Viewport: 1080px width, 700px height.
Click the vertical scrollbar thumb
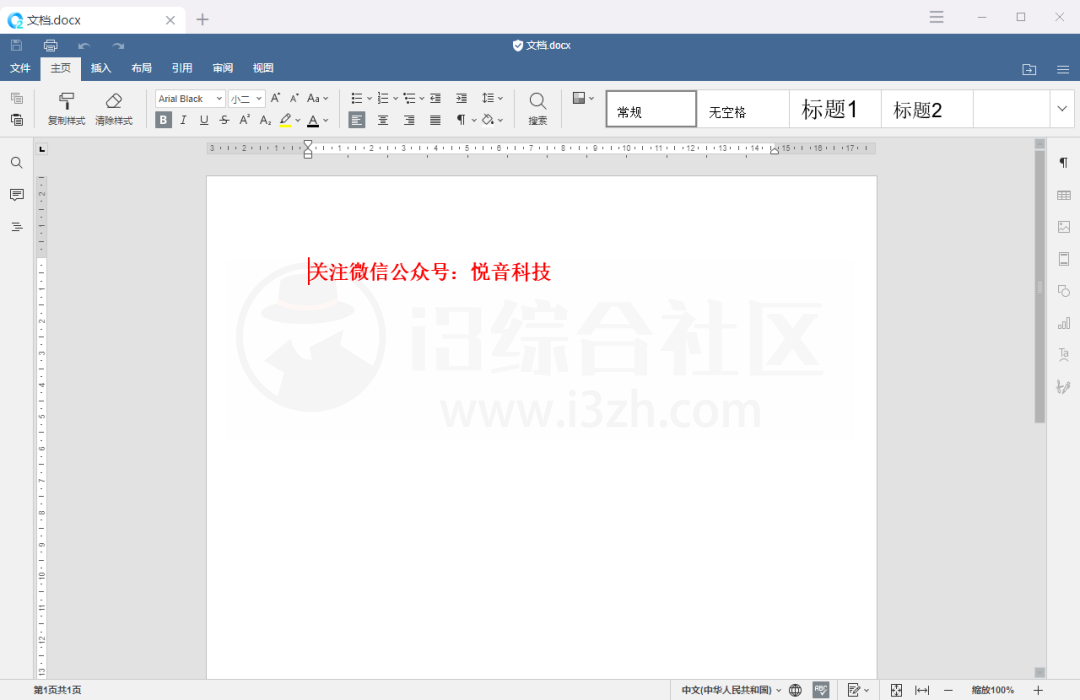click(x=1040, y=287)
